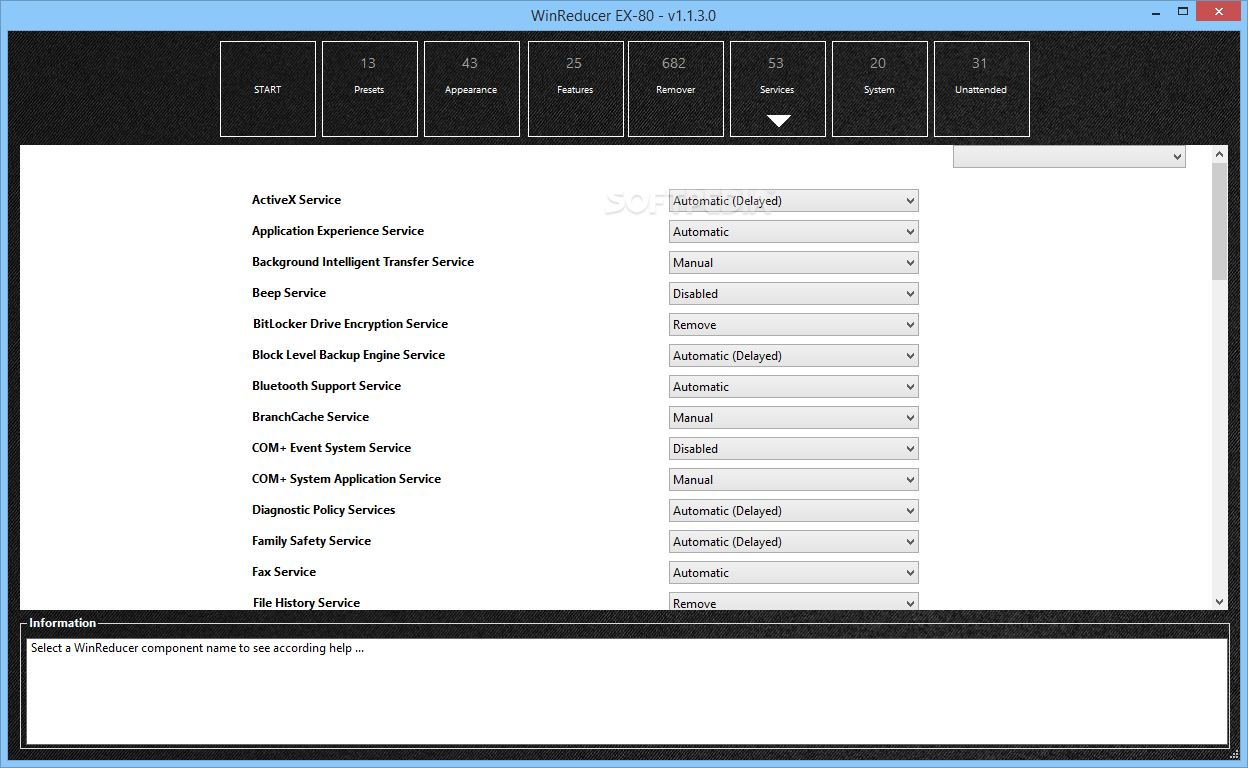Select the ActiveX Service label
The image size is (1248, 768).
pyautogui.click(x=296, y=200)
